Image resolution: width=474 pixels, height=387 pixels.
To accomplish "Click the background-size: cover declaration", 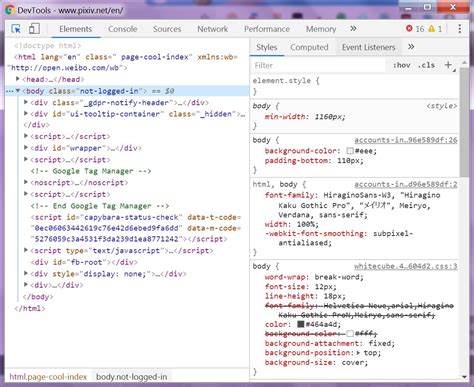I will [x=316, y=362].
